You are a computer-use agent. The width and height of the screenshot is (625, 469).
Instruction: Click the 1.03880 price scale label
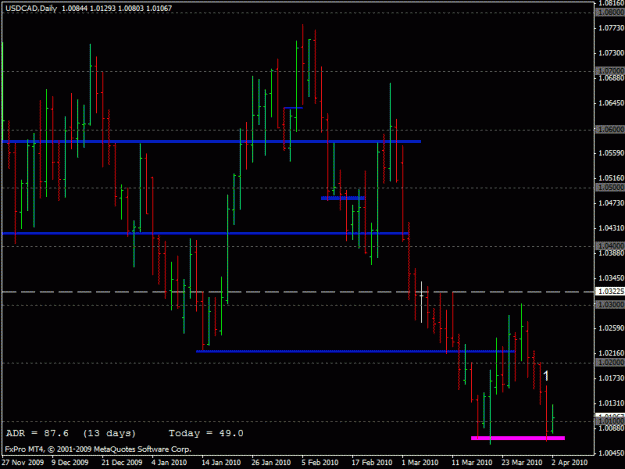[611, 253]
